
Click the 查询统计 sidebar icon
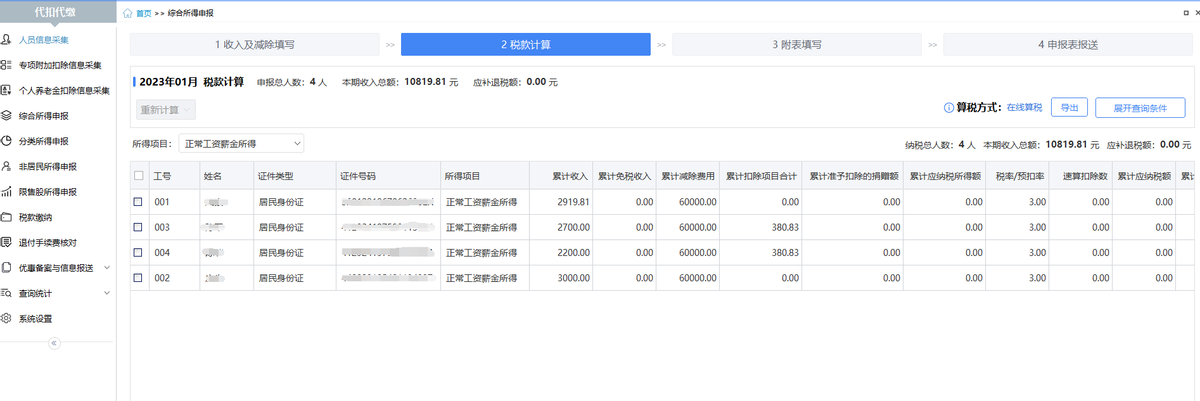(x=7, y=293)
